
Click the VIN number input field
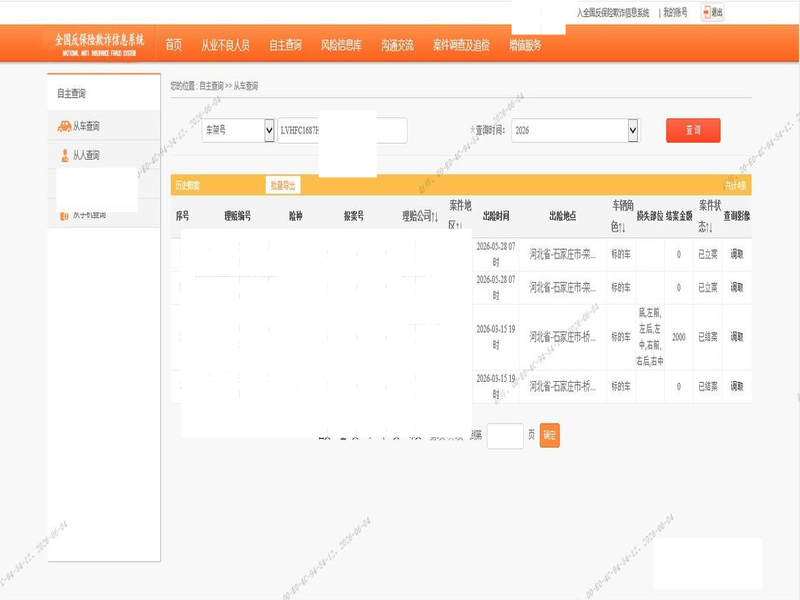click(x=342, y=131)
